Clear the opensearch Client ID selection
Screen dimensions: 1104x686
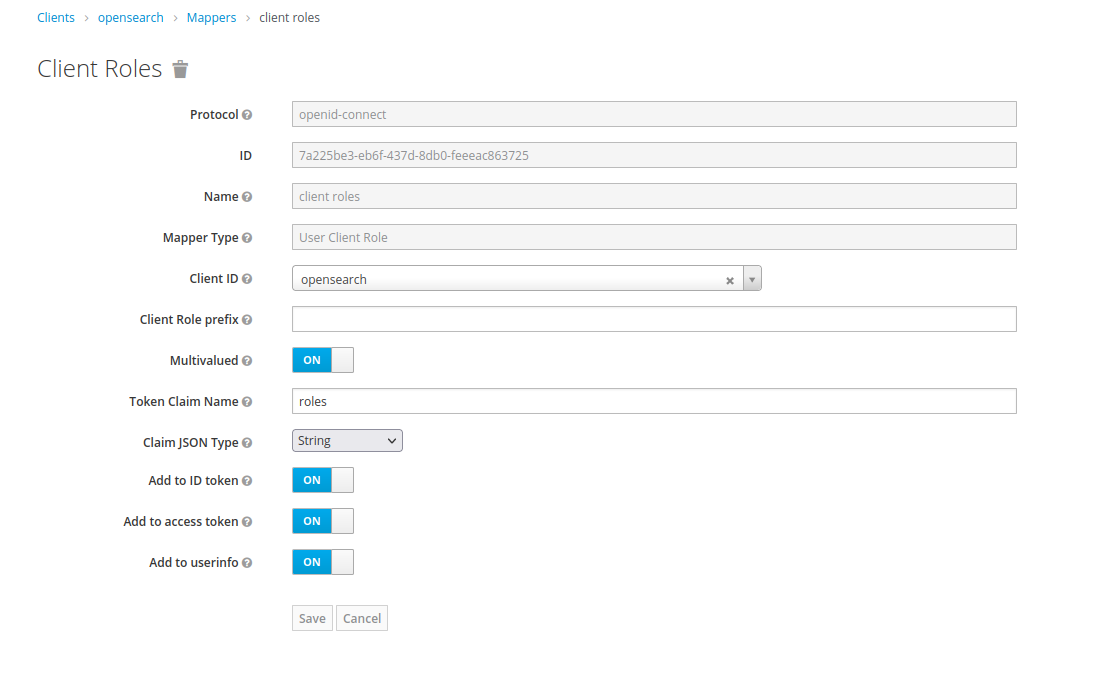[730, 280]
